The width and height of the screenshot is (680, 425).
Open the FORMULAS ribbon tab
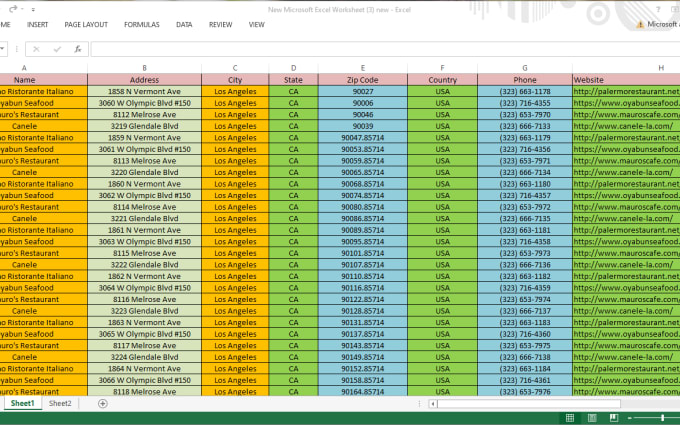142,25
